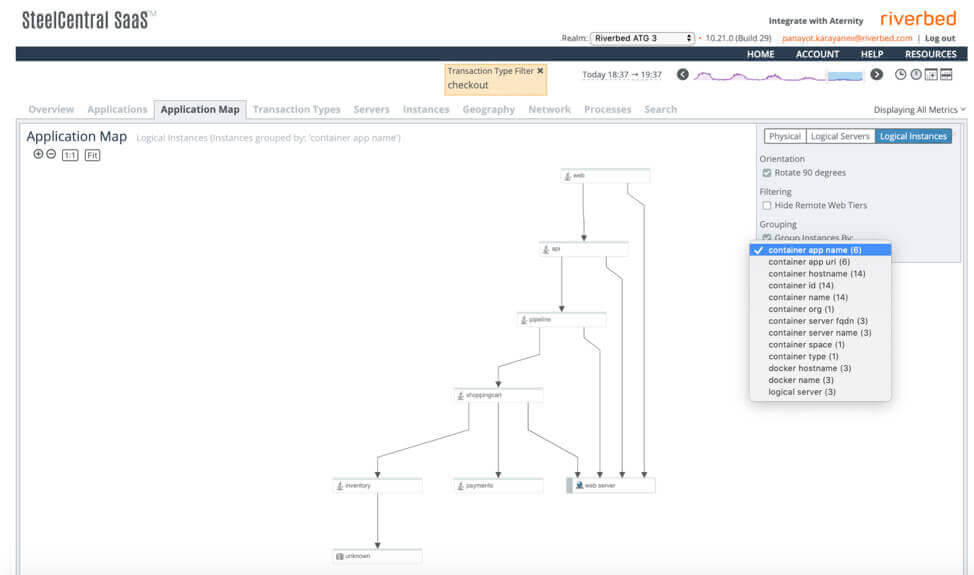Screen dimensions: 974x575
Task: Choose logical server (3) option
Action: [820, 392]
